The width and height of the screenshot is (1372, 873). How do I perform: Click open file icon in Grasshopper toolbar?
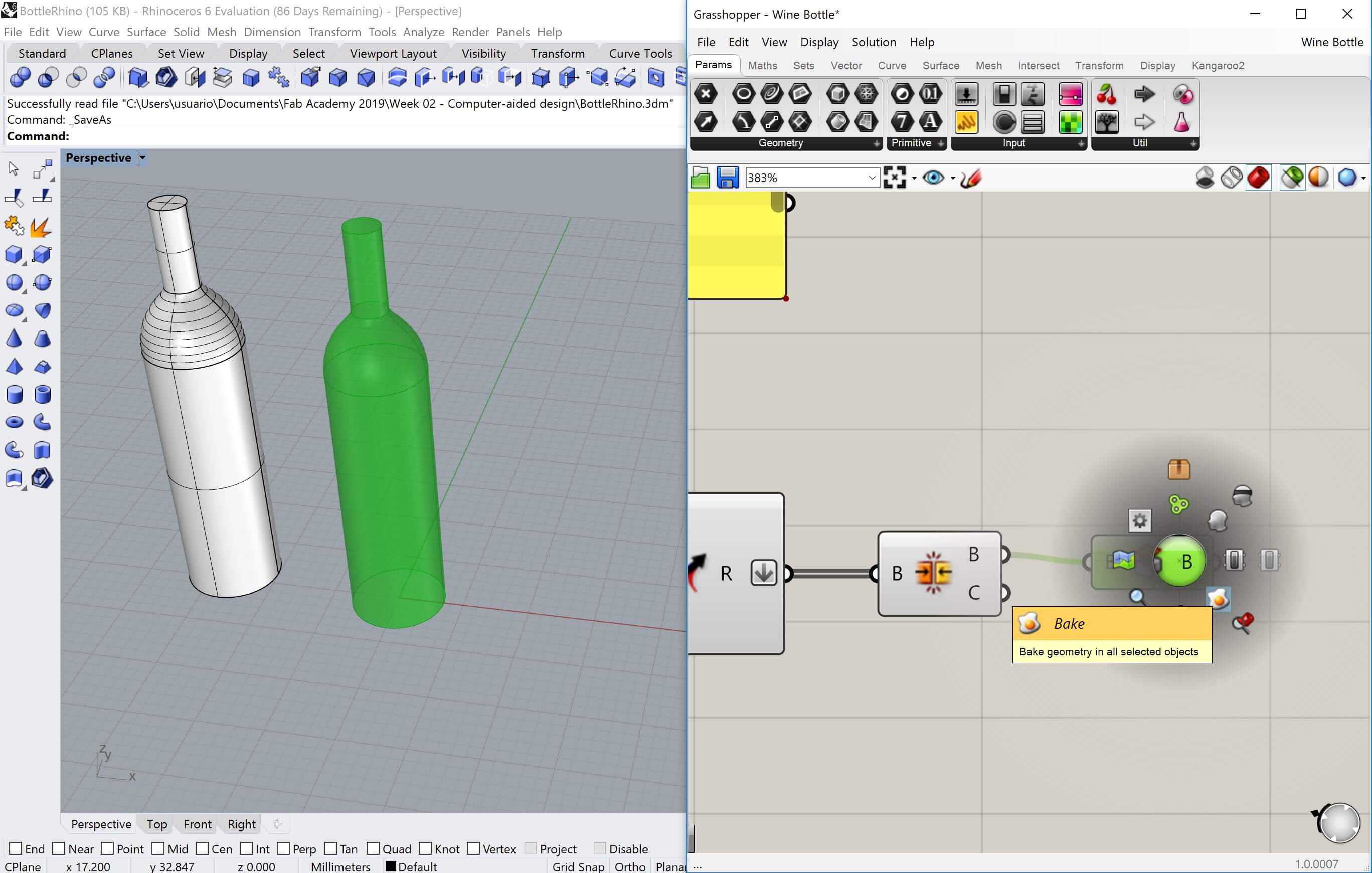(x=700, y=178)
